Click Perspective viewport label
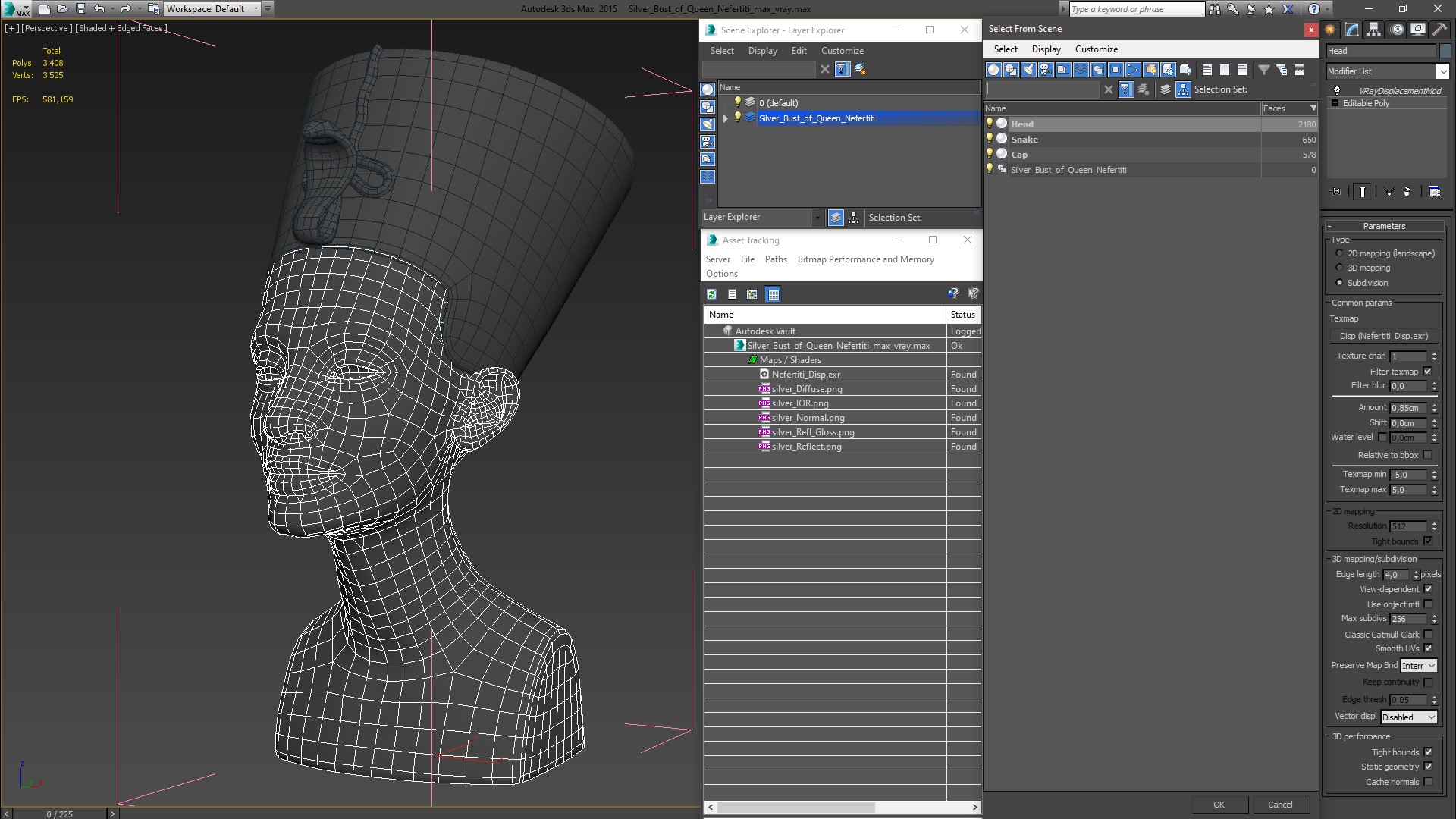This screenshot has height=819, width=1456. (47, 28)
